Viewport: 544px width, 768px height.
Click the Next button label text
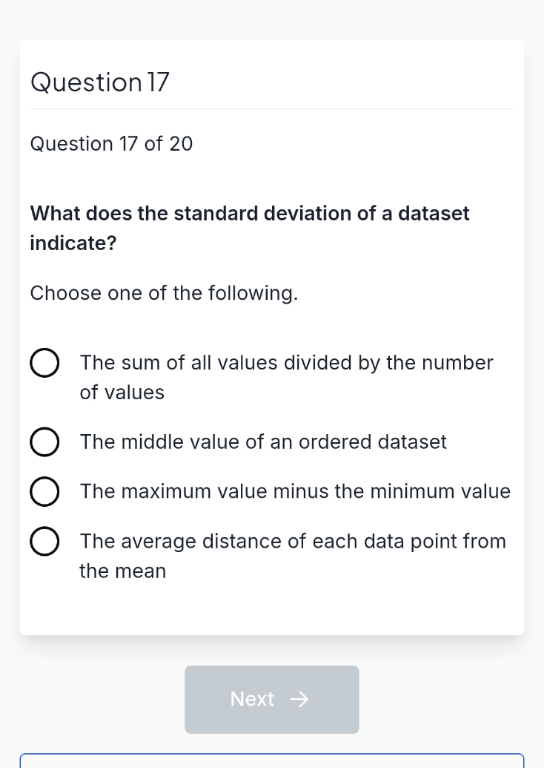pos(252,699)
